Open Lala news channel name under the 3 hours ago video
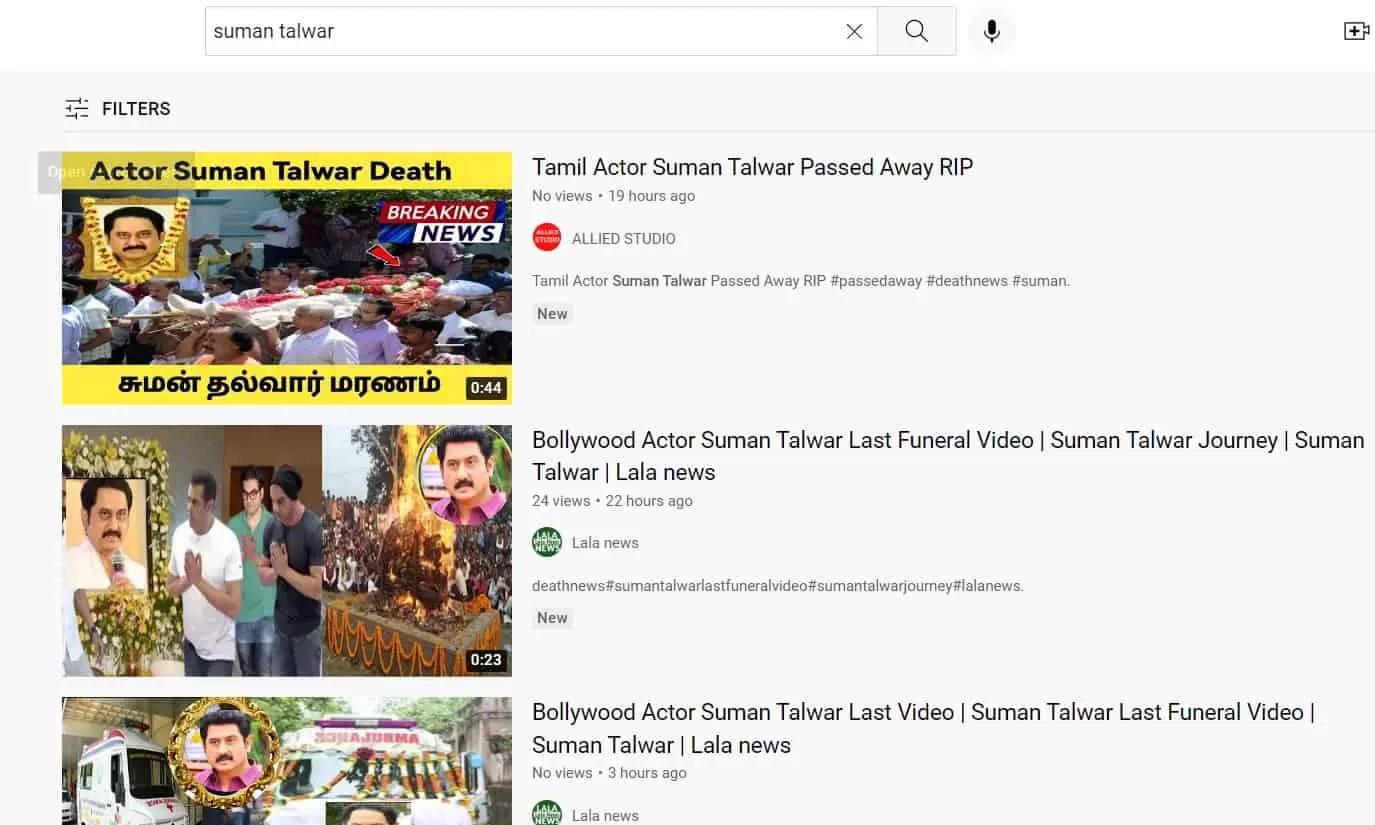The width and height of the screenshot is (1375, 825). coord(605,815)
